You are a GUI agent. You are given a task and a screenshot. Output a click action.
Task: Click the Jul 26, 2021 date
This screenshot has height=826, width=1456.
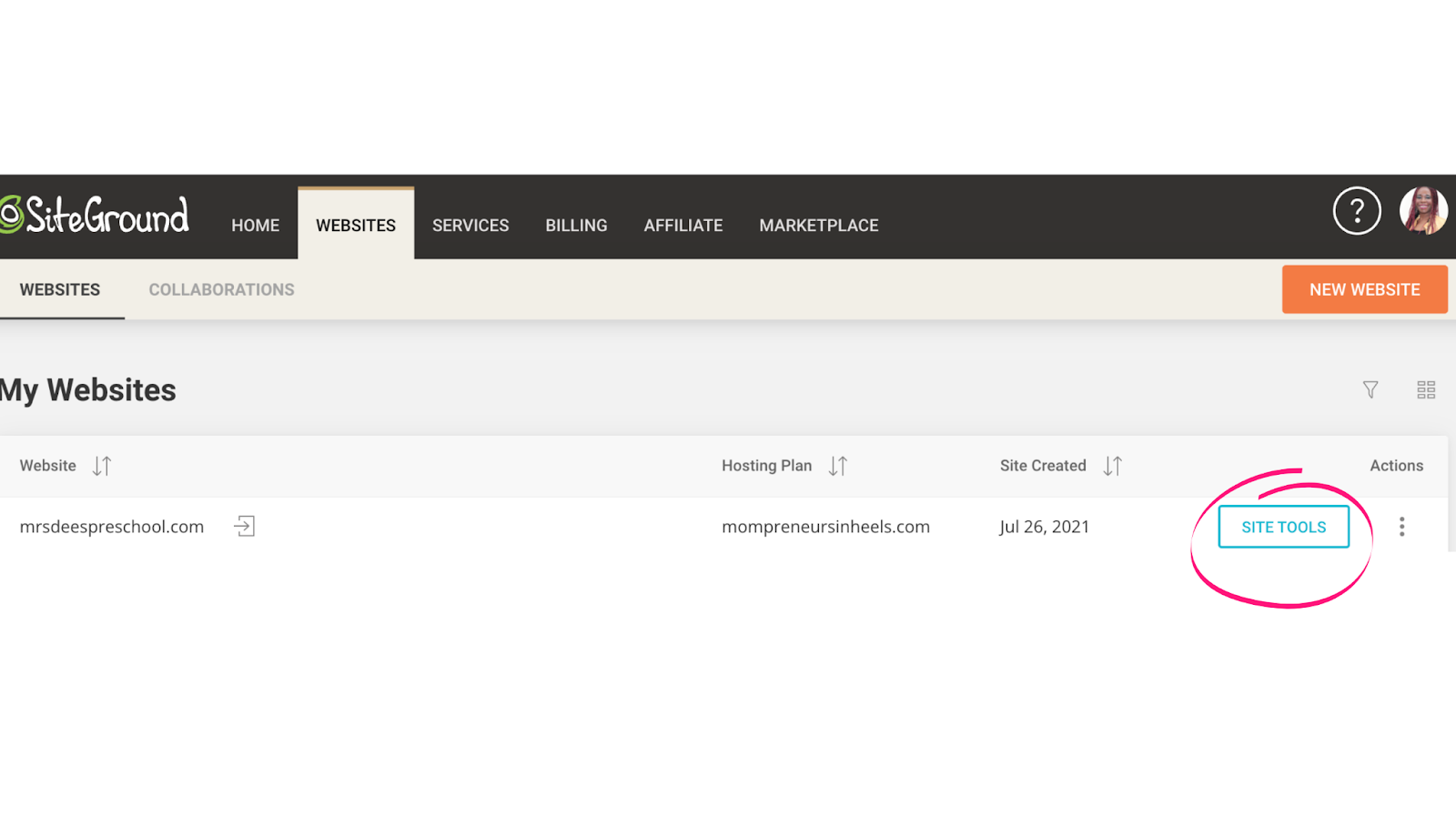(x=1044, y=527)
